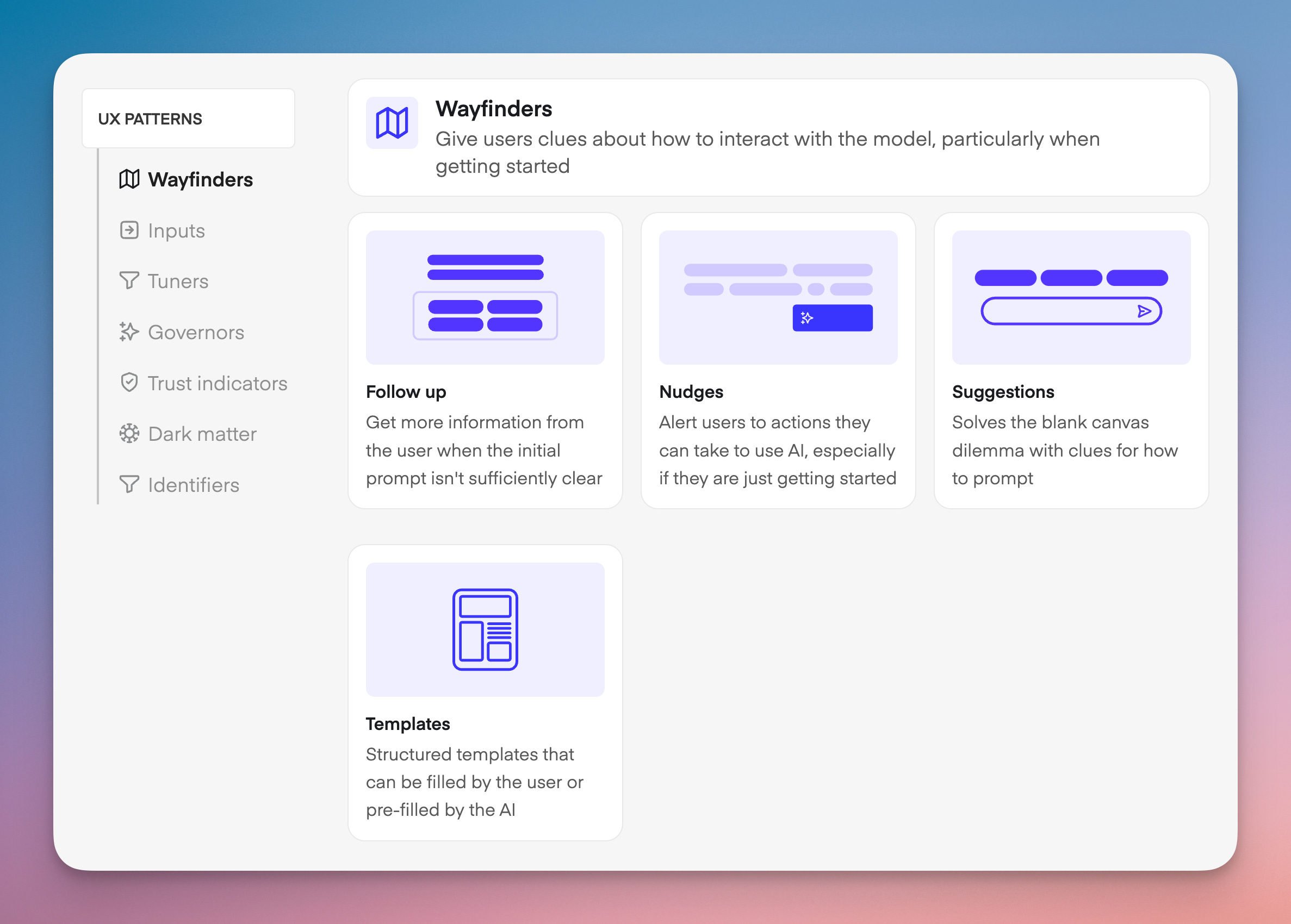Open the Nudges card title
This screenshot has width=1291, height=924.
click(x=691, y=392)
